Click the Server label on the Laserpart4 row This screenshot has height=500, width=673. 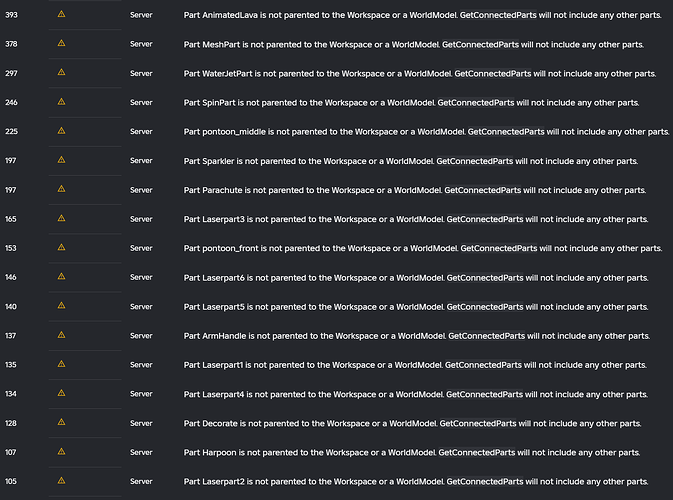point(141,394)
